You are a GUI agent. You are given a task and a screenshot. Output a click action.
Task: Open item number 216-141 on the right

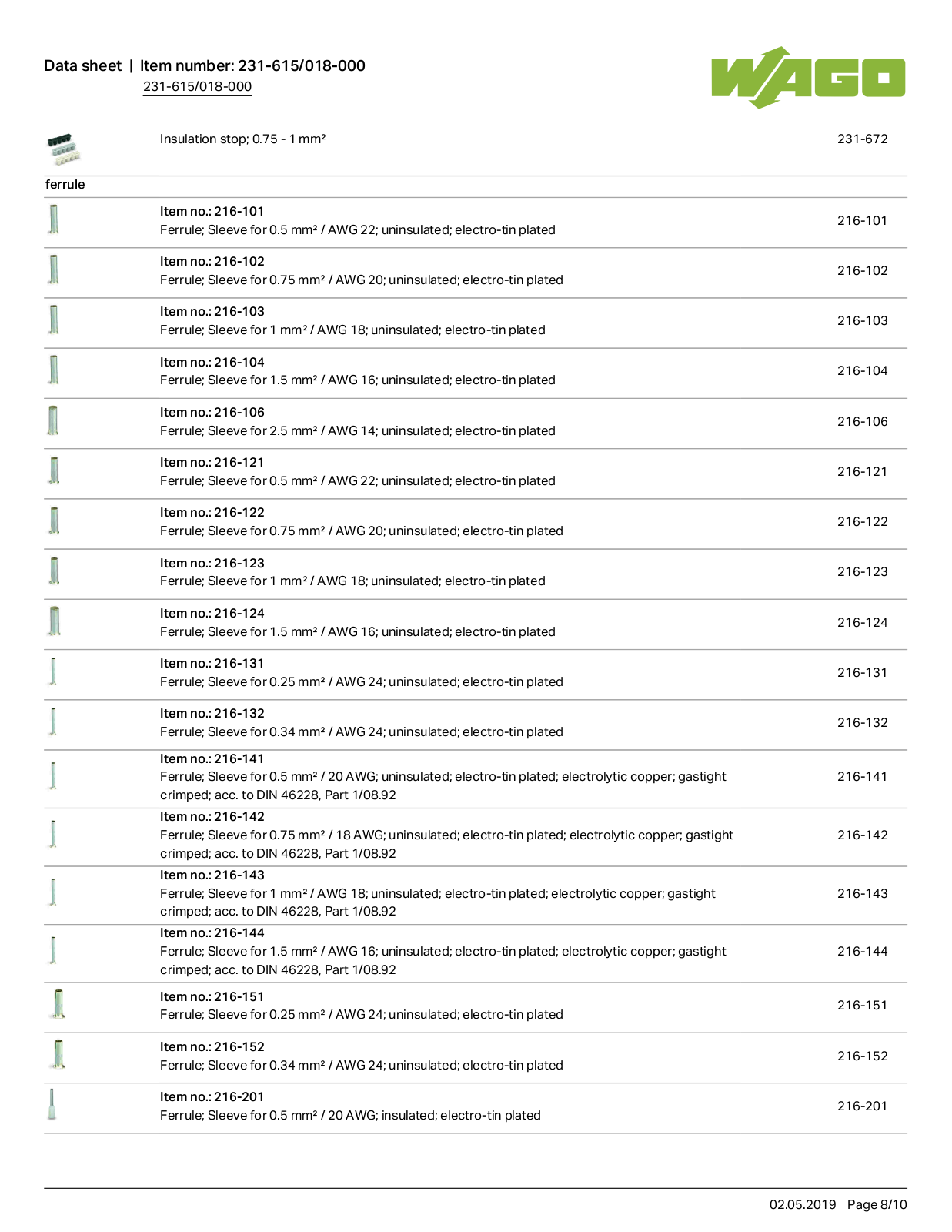click(x=862, y=776)
